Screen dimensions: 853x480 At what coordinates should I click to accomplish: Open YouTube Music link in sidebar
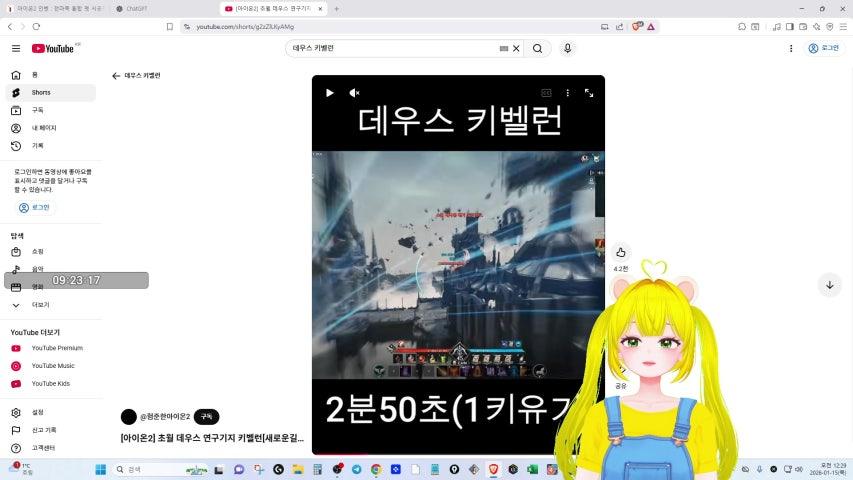[x=51, y=366]
